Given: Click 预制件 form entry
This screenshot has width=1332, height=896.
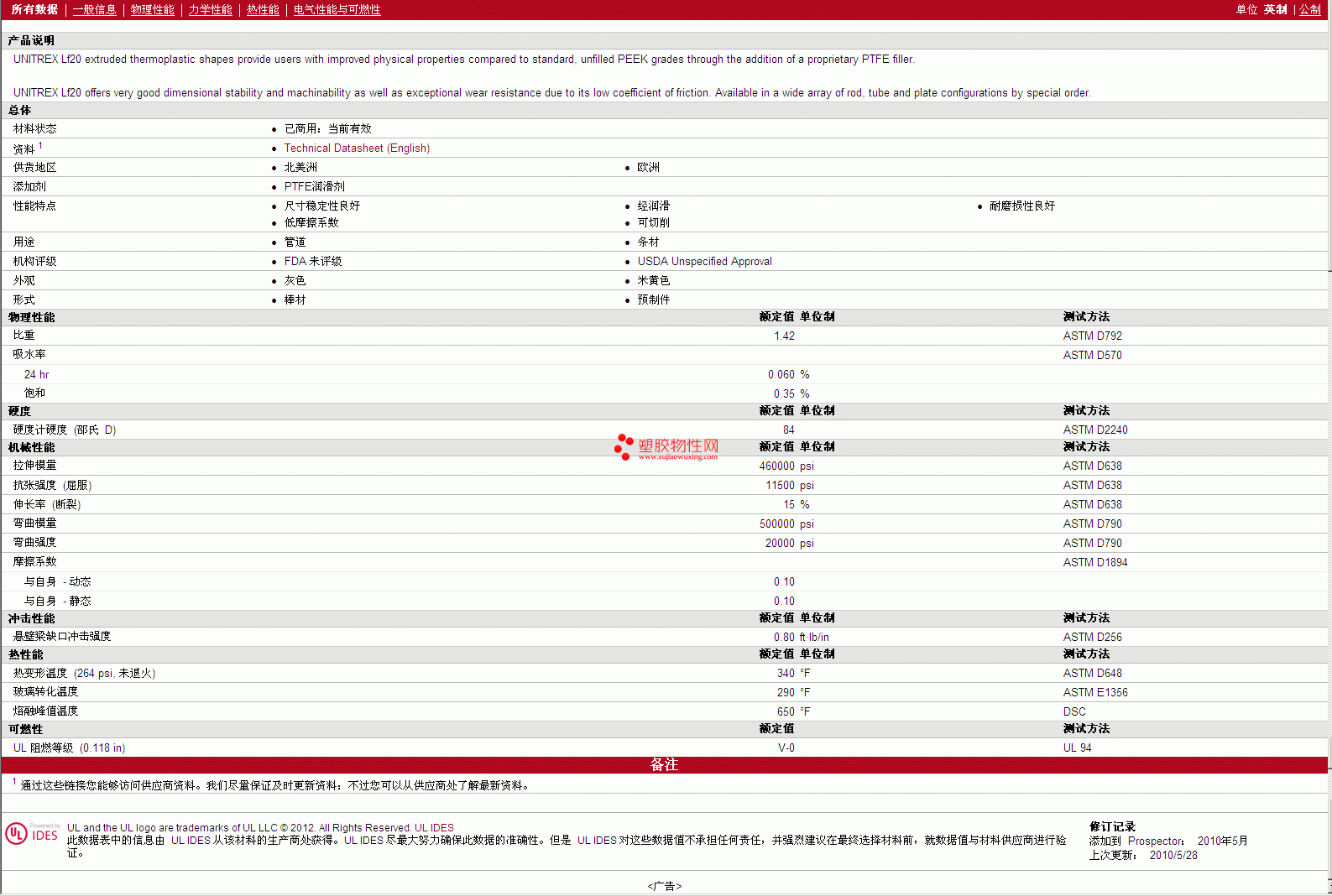Looking at the screenshot, I should [653, 300].
